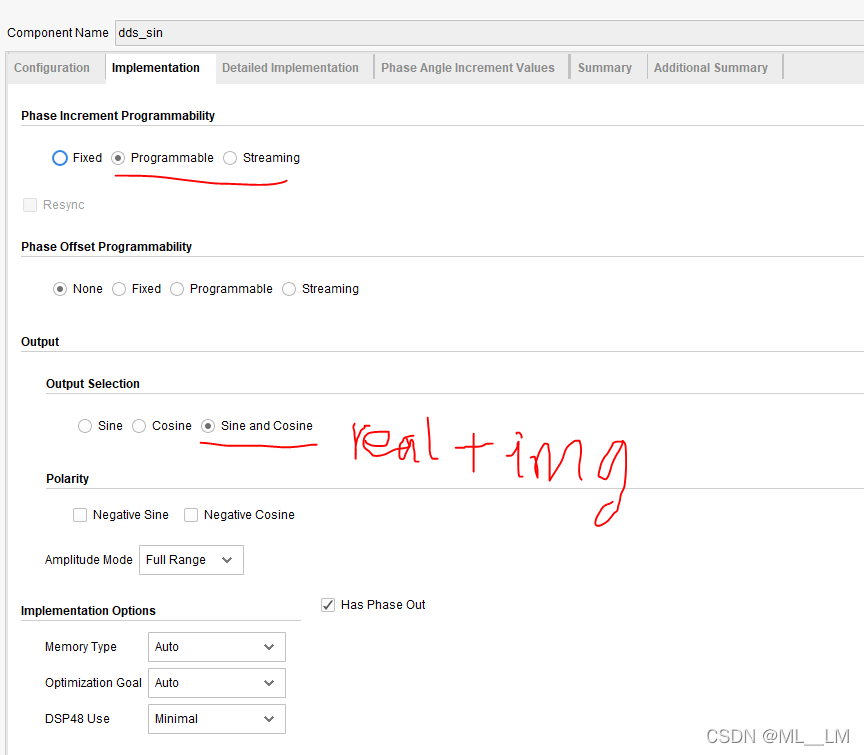Click the Implementation Options heading
The image size is (864, 755).
[x=88, y=611]
